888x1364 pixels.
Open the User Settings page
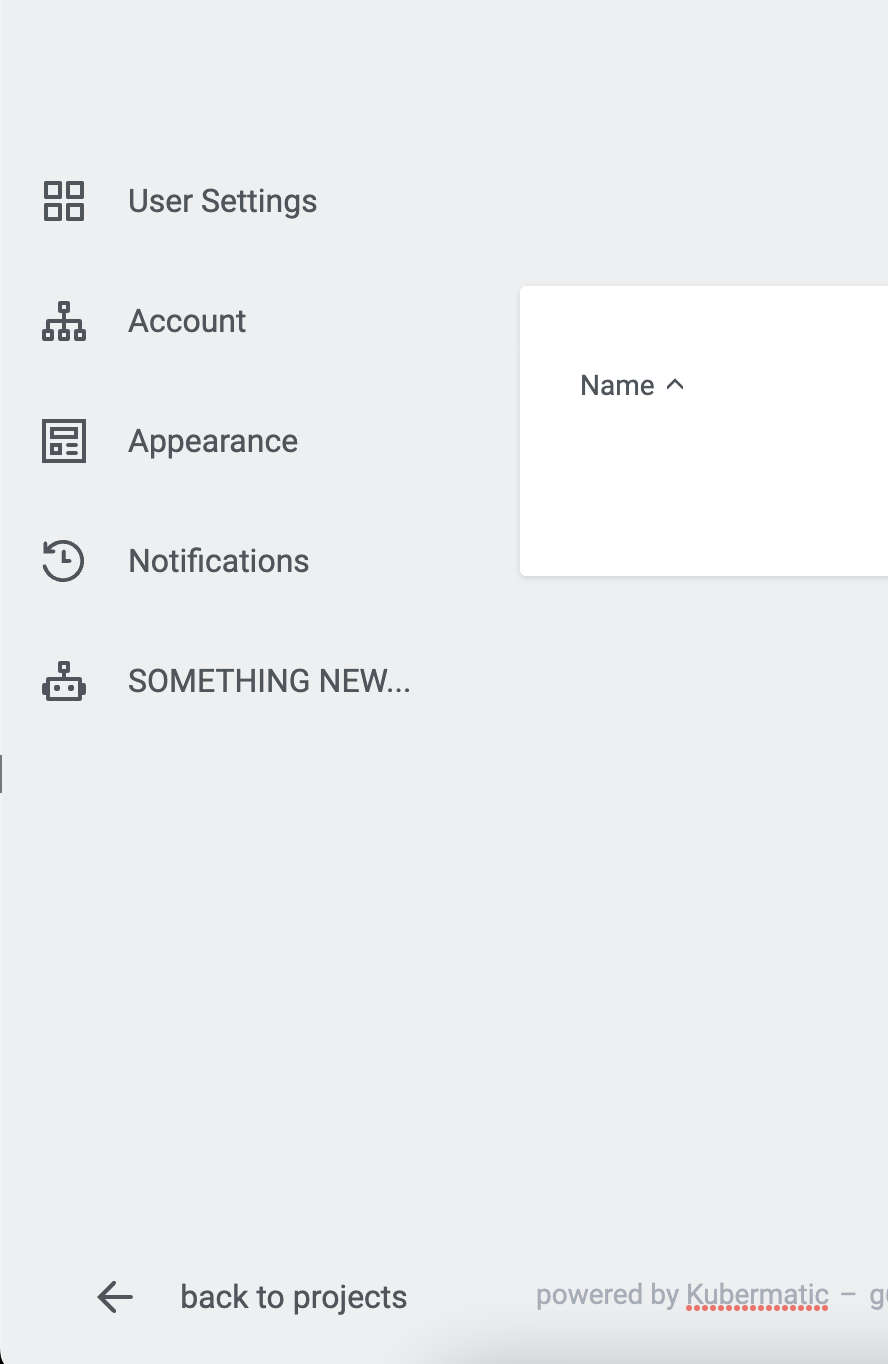tap(221, 201)
